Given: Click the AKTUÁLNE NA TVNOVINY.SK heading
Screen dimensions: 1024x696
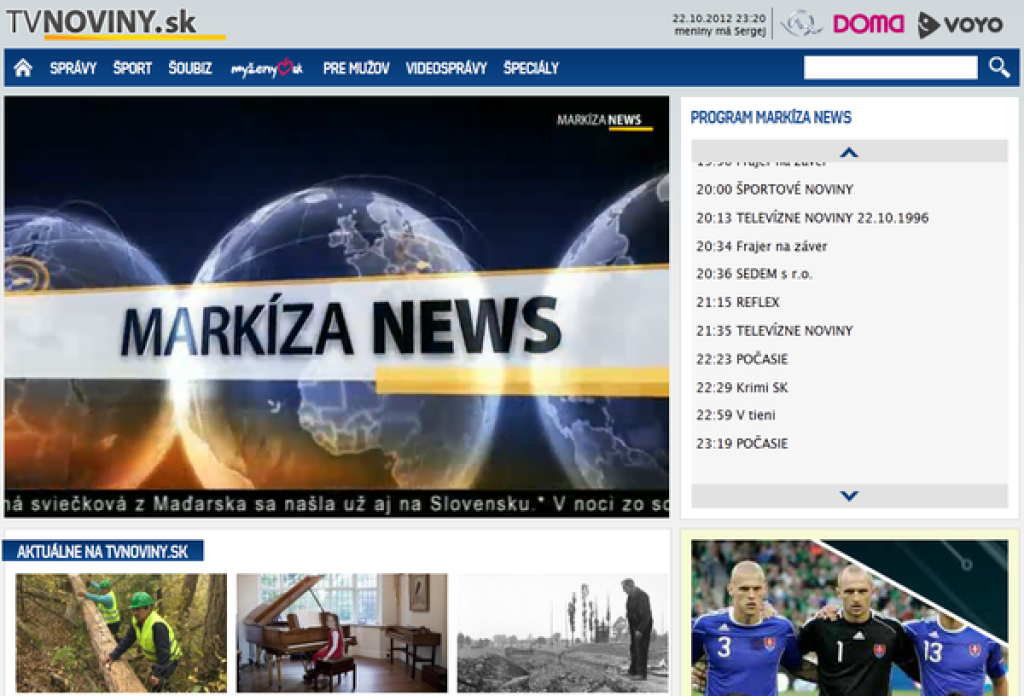Looking at the screenshot, I should pos(103,551).
